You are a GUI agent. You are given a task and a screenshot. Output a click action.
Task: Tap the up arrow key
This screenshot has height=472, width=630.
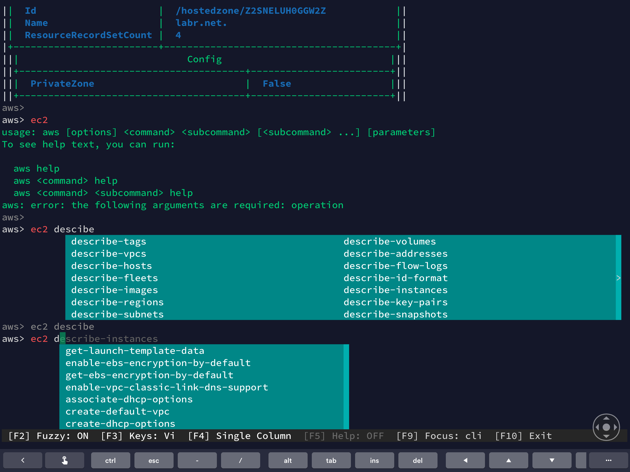coord(508,460)
